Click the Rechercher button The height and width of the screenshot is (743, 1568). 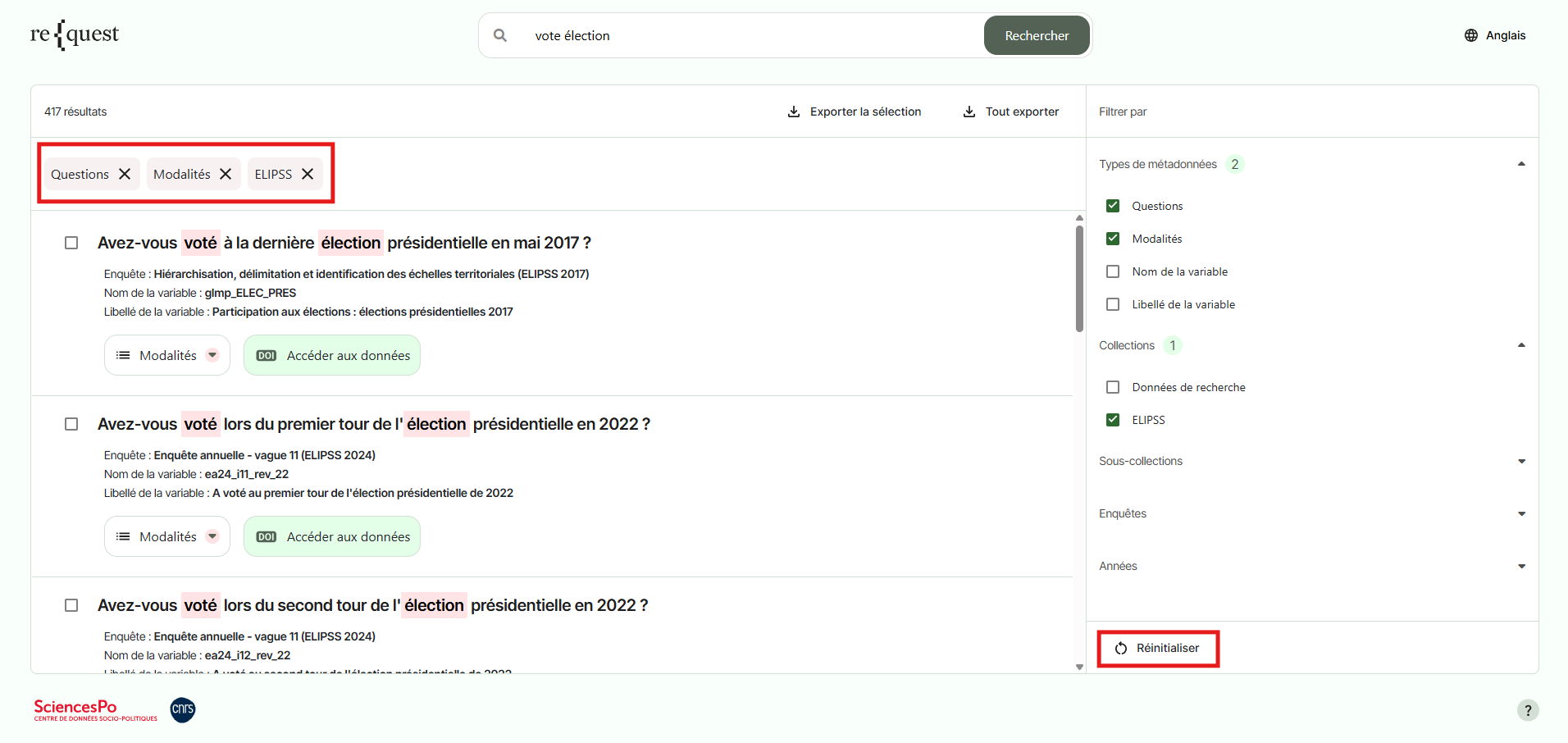coord(1037,35)
